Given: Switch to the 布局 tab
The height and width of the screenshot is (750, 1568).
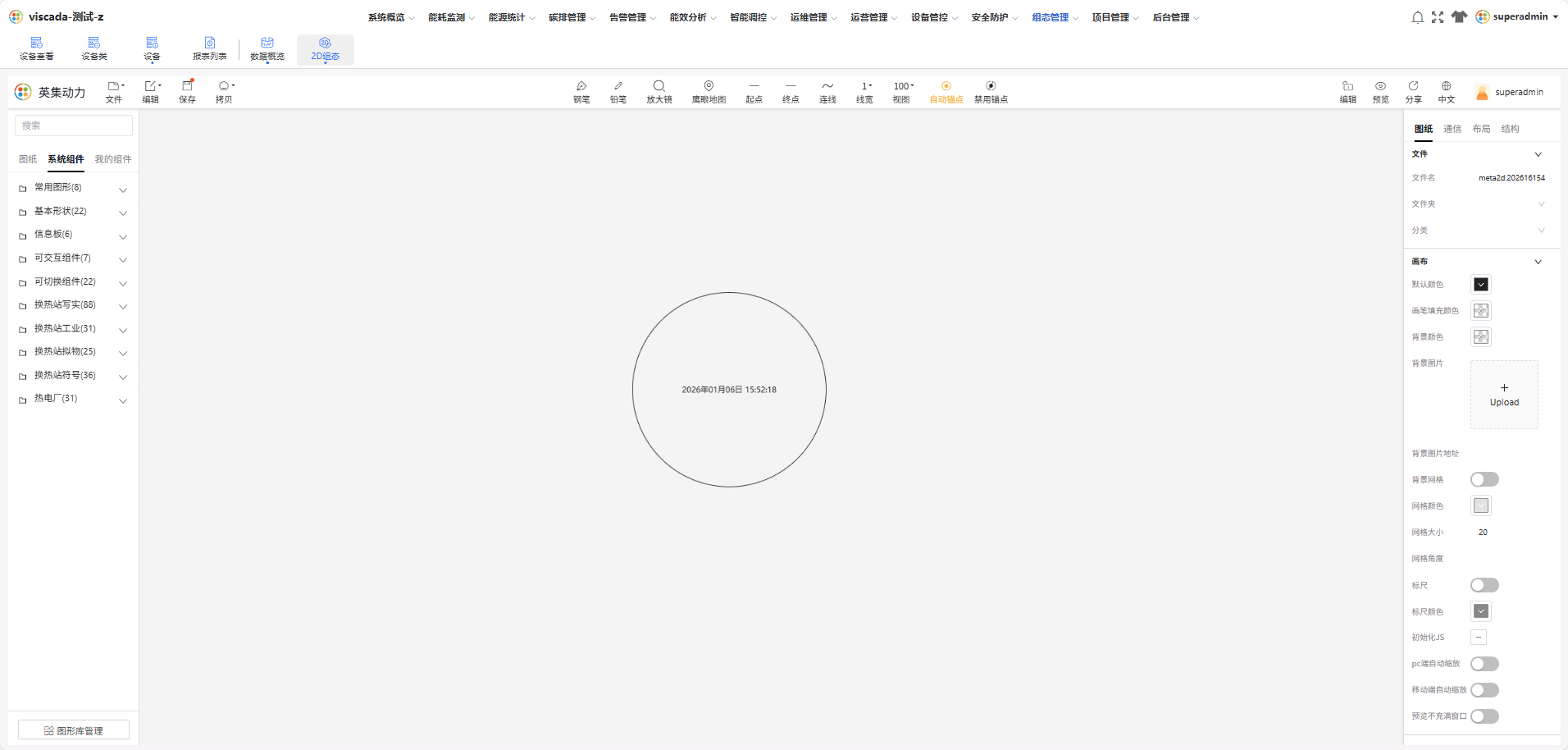Looking at the screenshot, I should pos(1481,129).
